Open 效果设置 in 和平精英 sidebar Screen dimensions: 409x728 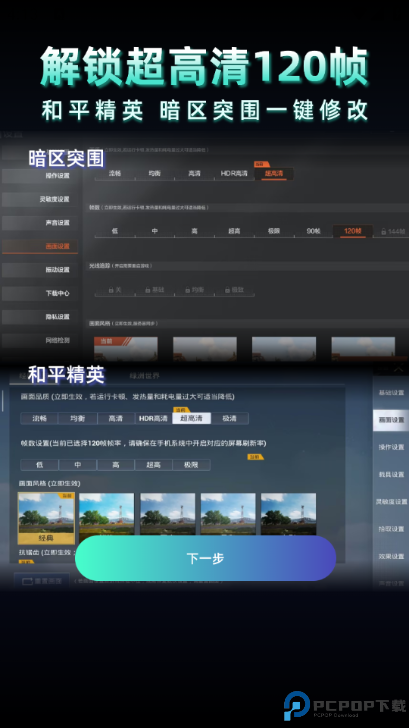(391, 556)
